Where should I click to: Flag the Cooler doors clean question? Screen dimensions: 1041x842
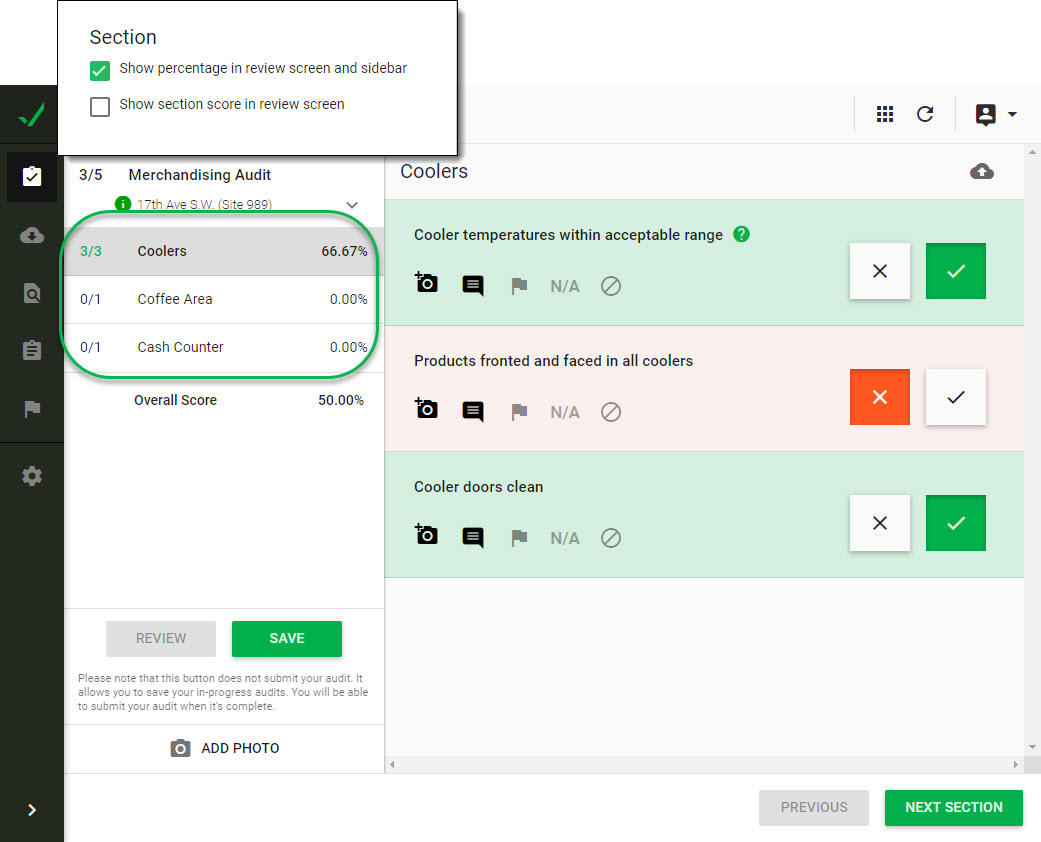click(519, 538)
